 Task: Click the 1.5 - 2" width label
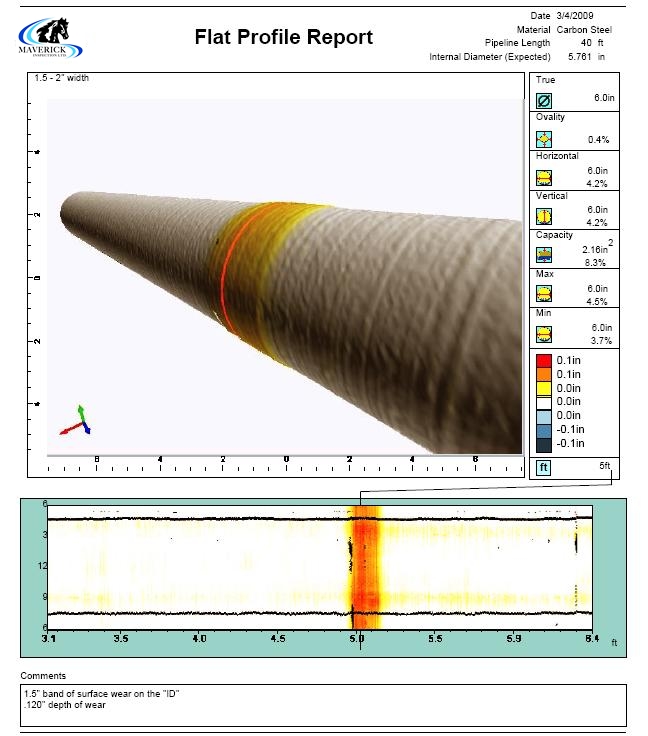point(61,78)
